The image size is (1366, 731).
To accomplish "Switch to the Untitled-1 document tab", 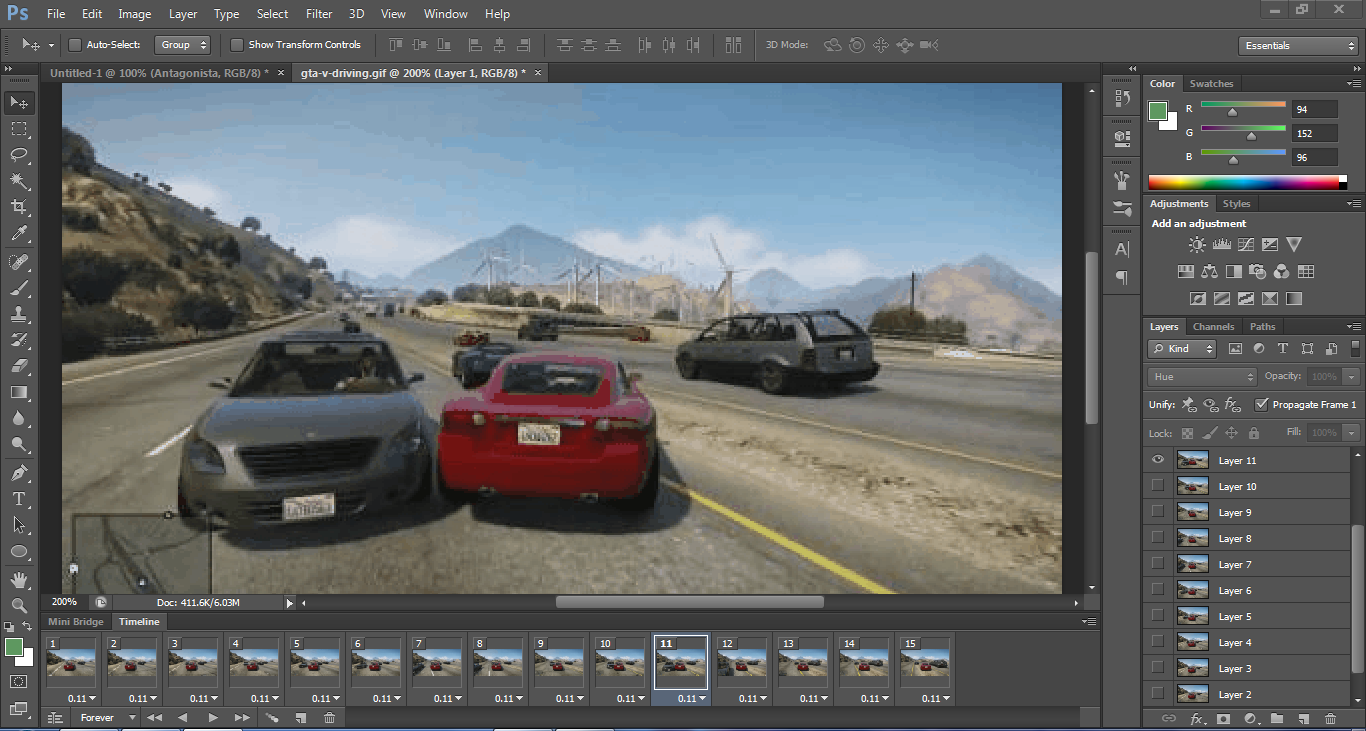I will pos(159,73).
